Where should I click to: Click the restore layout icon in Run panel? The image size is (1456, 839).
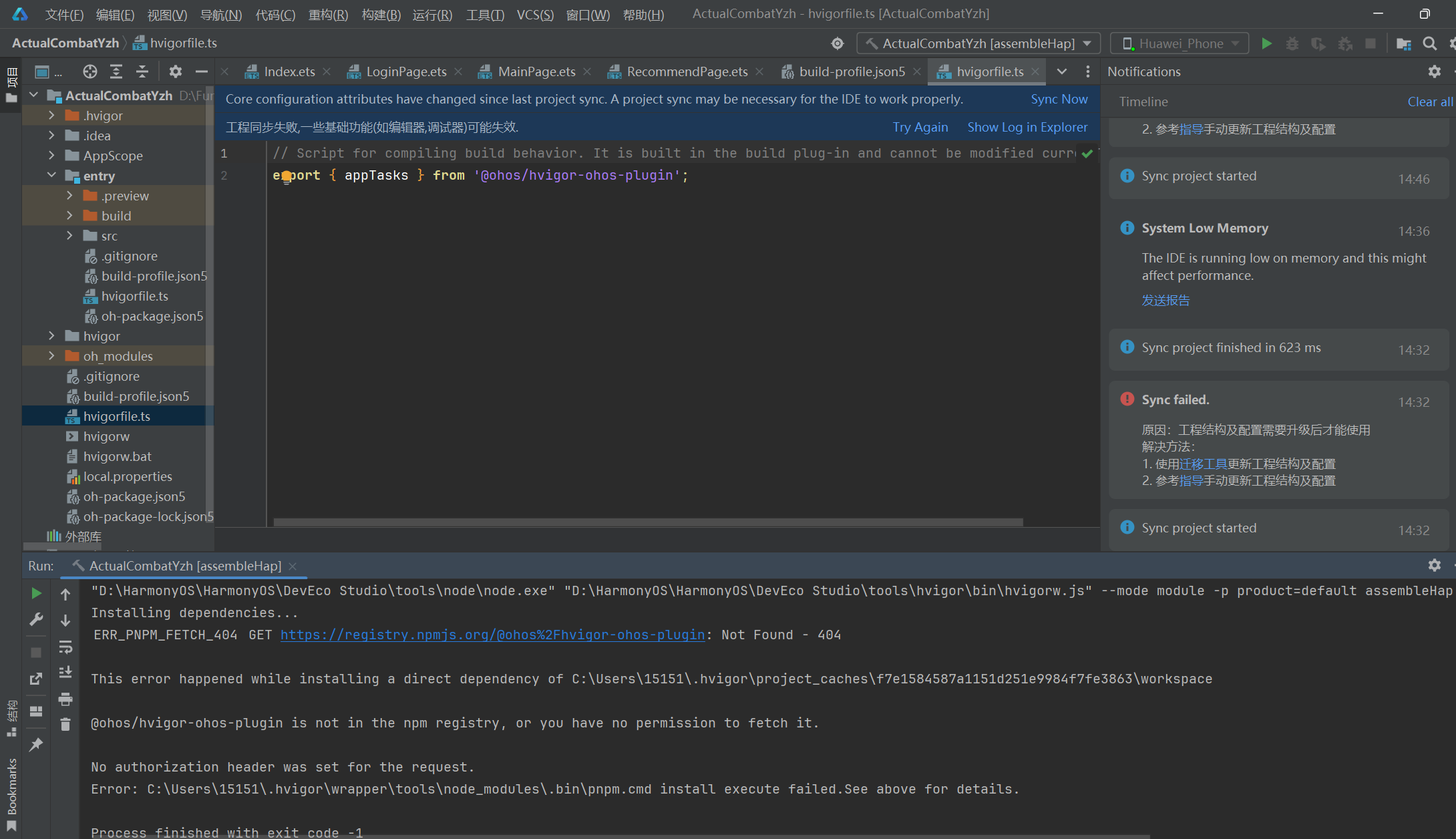coord(37,711)
